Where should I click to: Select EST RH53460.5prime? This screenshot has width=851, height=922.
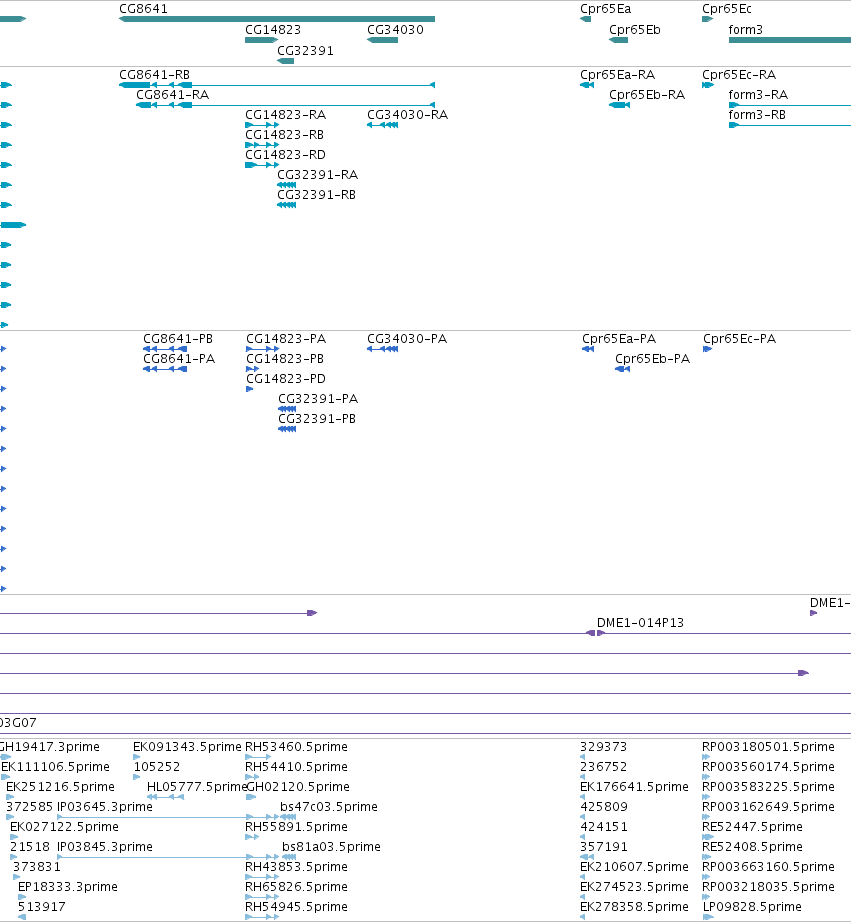click(x=258, y=757)
